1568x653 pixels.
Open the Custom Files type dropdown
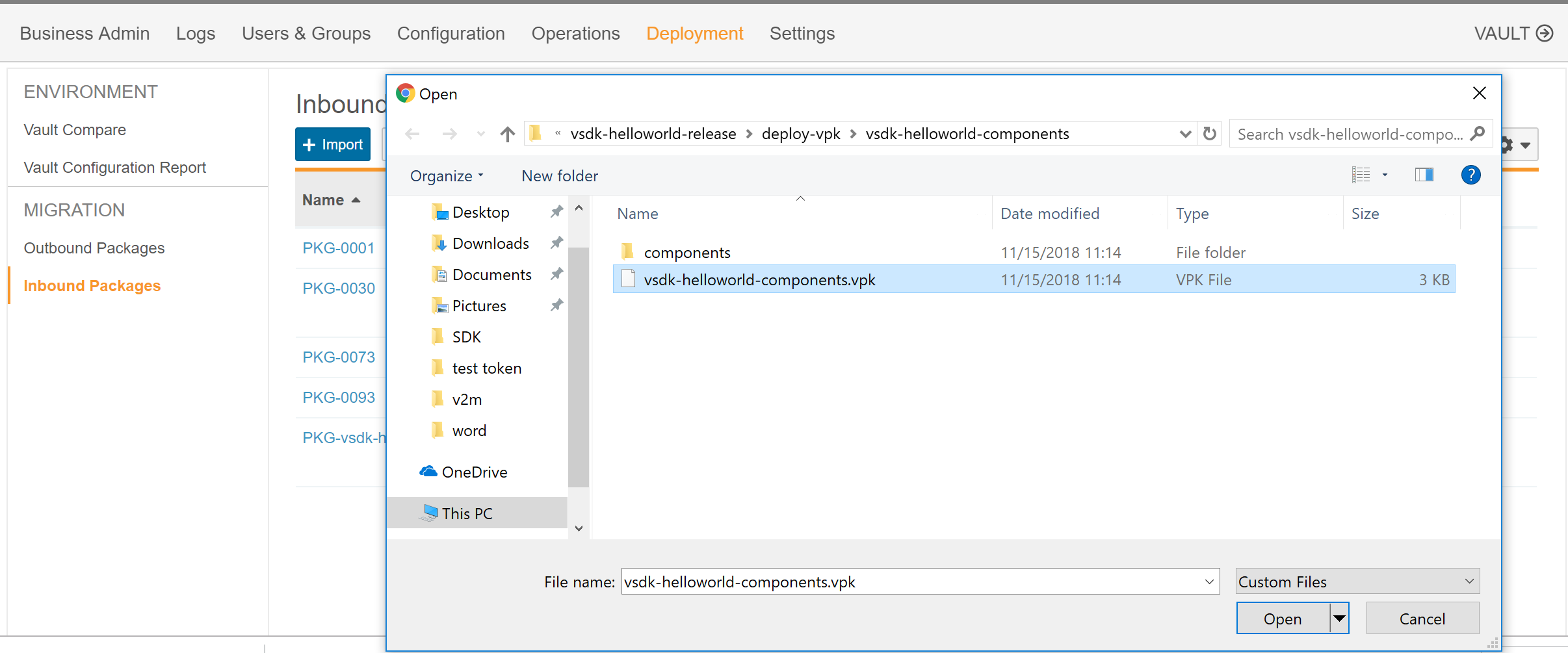tap(1357, 582)
